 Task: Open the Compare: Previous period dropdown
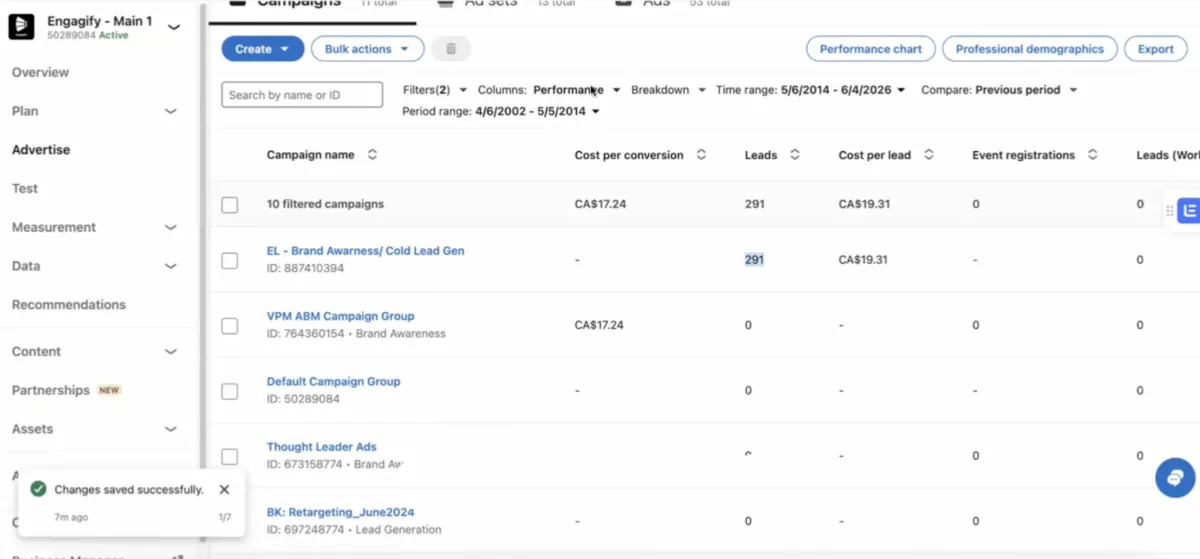[x=999, y=90]
